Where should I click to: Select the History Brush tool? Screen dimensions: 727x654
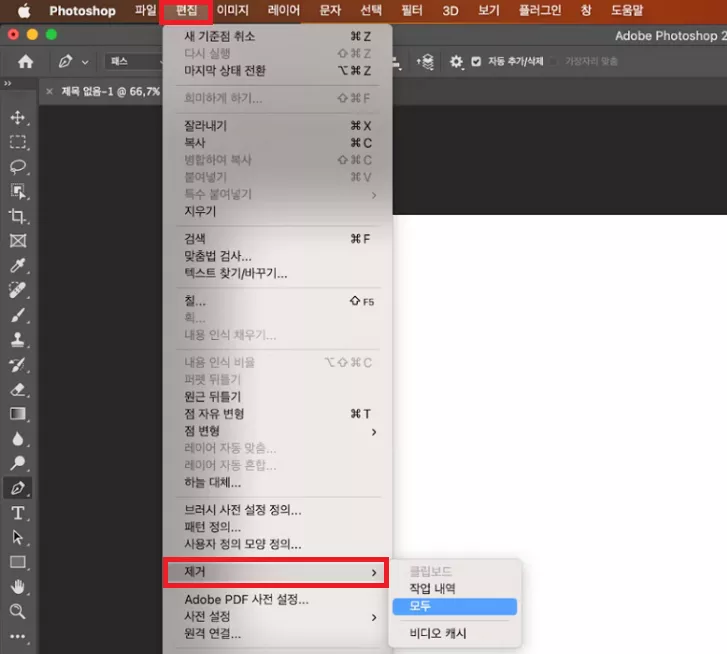pos(18,365)
